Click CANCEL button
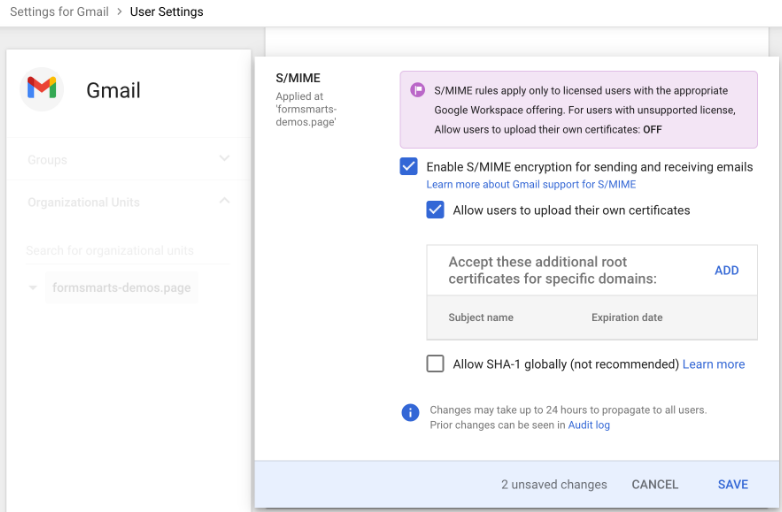The image size is (782, 512). coord(655,485)
